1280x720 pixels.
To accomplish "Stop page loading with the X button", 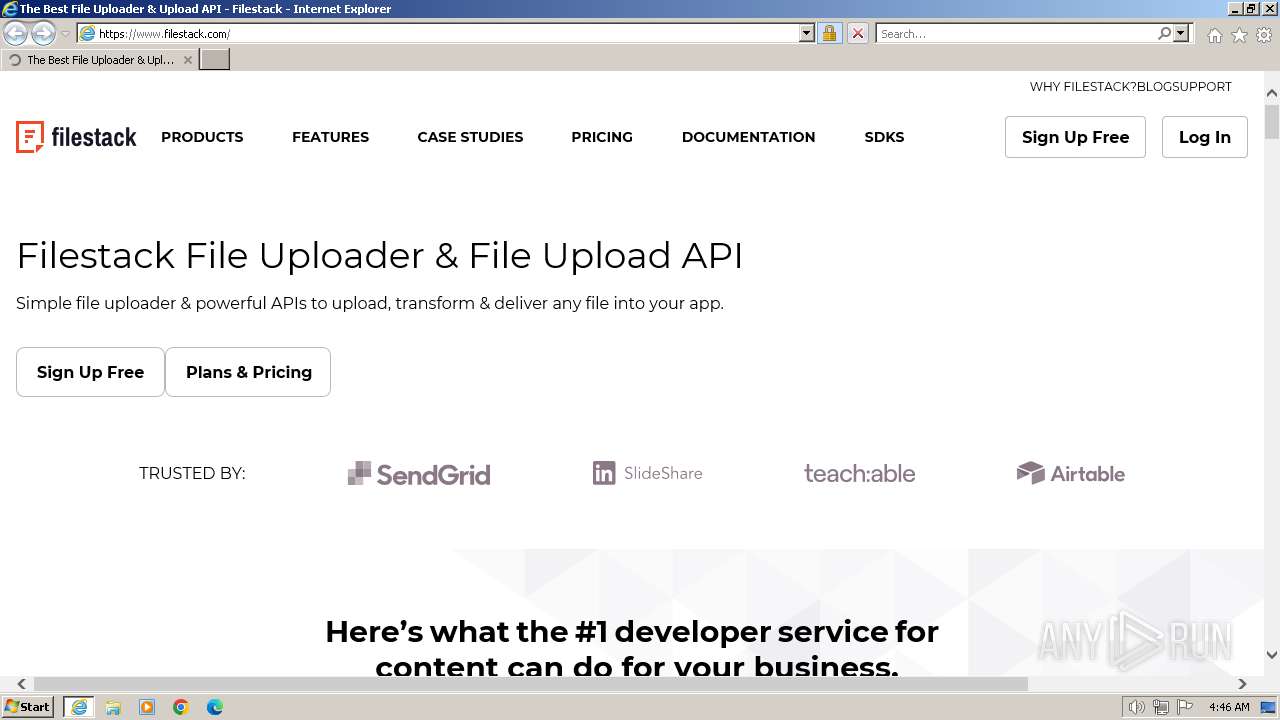I will coord(857,33).
